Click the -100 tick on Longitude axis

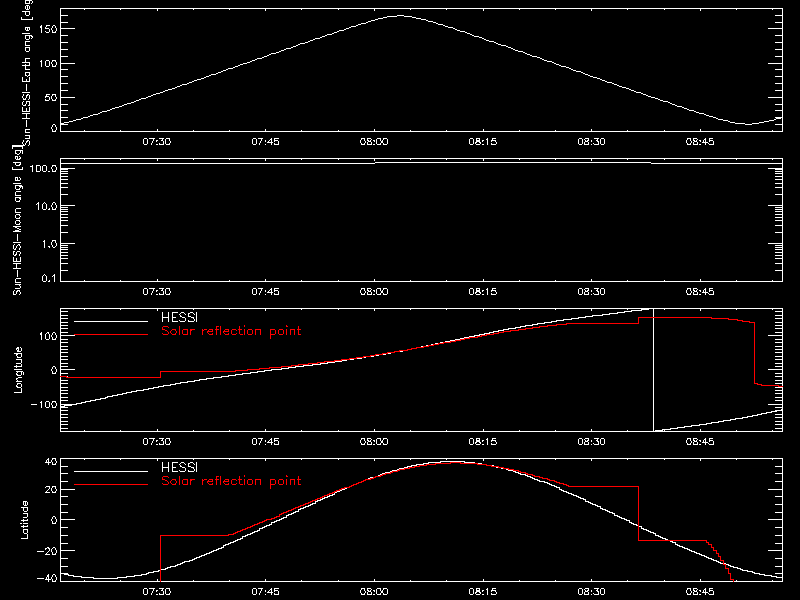(44, 405)
